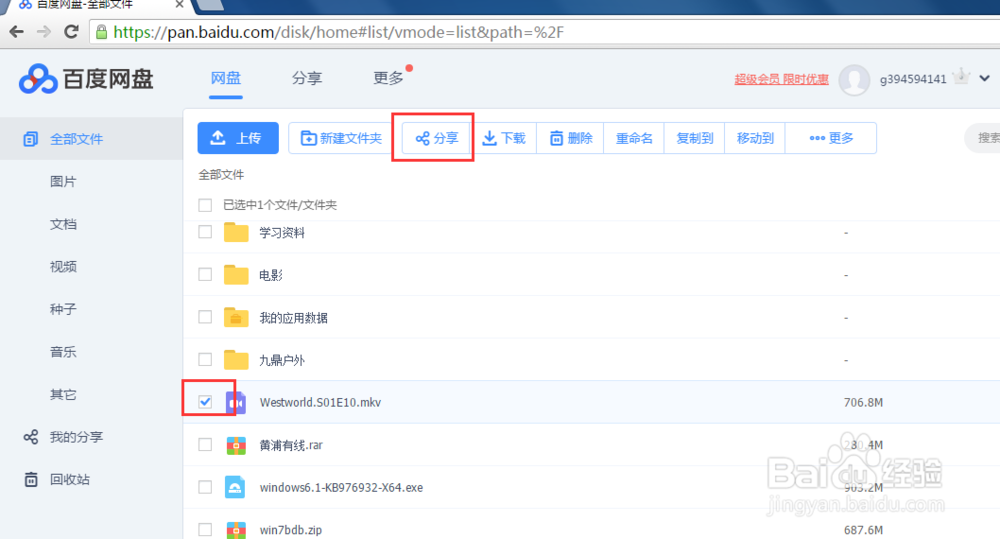Click the green padlock security icon
The width and height of the screenshot is (1000, 539).
coord(101,32)
